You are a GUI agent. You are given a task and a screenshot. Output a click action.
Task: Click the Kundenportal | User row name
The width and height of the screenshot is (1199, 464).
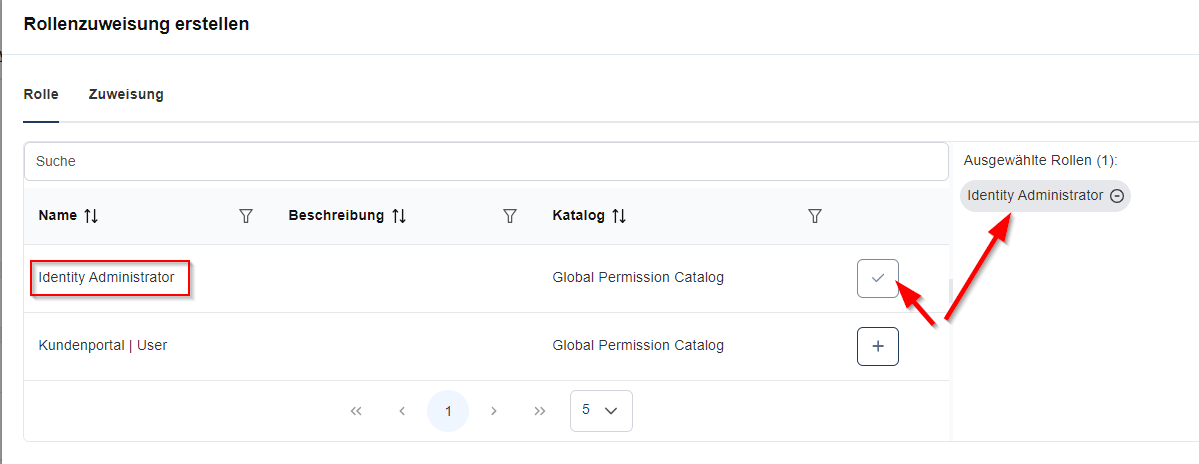[x=102, y=345]
